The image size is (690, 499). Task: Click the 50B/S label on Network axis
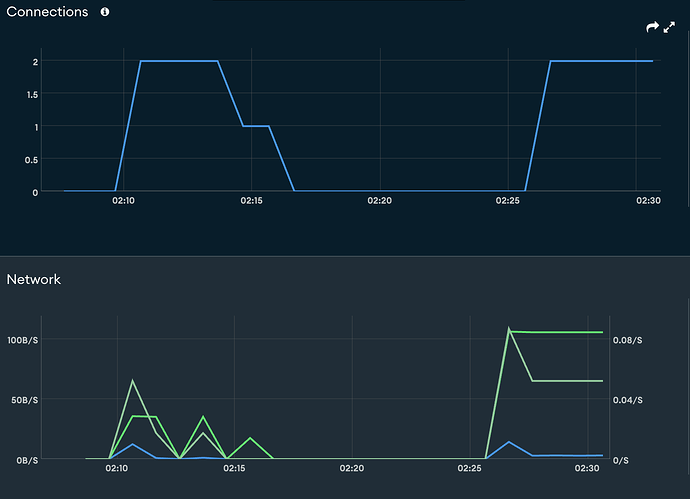pos(24,400)
